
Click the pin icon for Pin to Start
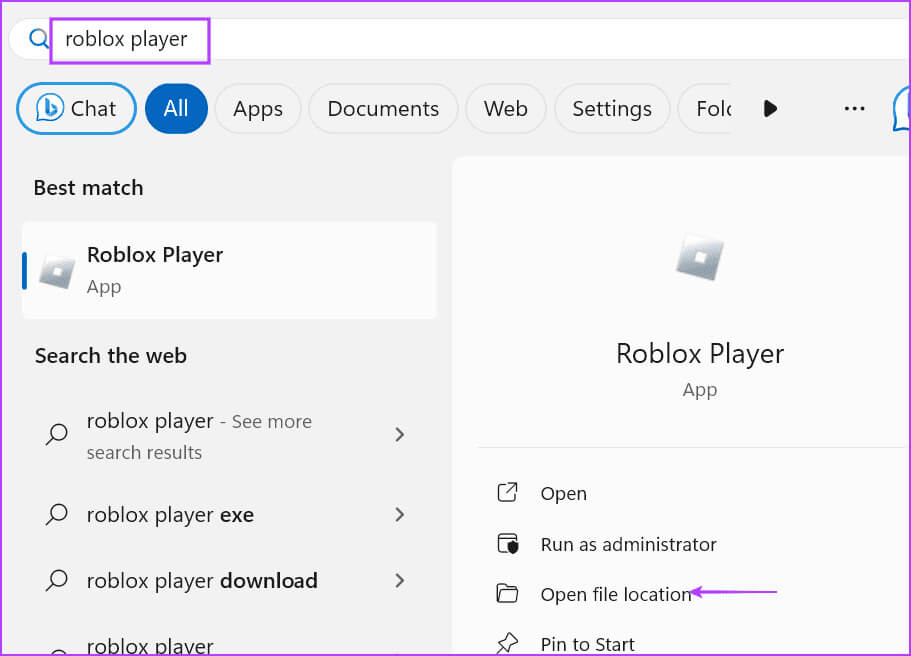tap(507, 643)
